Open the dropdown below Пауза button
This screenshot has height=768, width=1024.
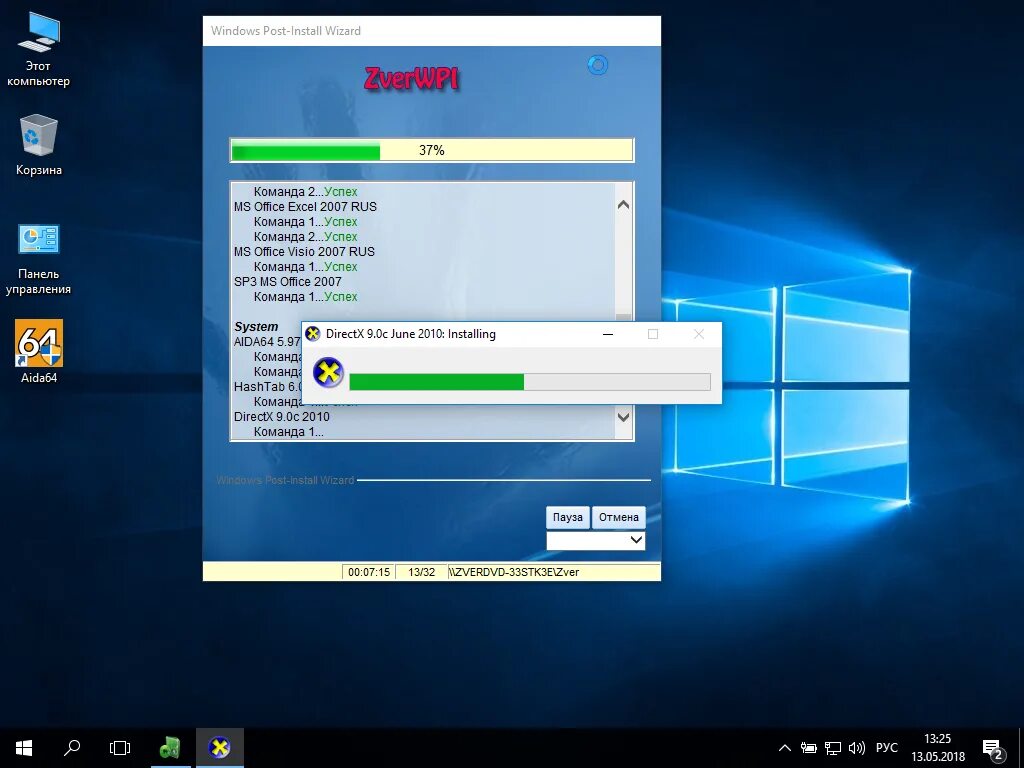(596, 541)
